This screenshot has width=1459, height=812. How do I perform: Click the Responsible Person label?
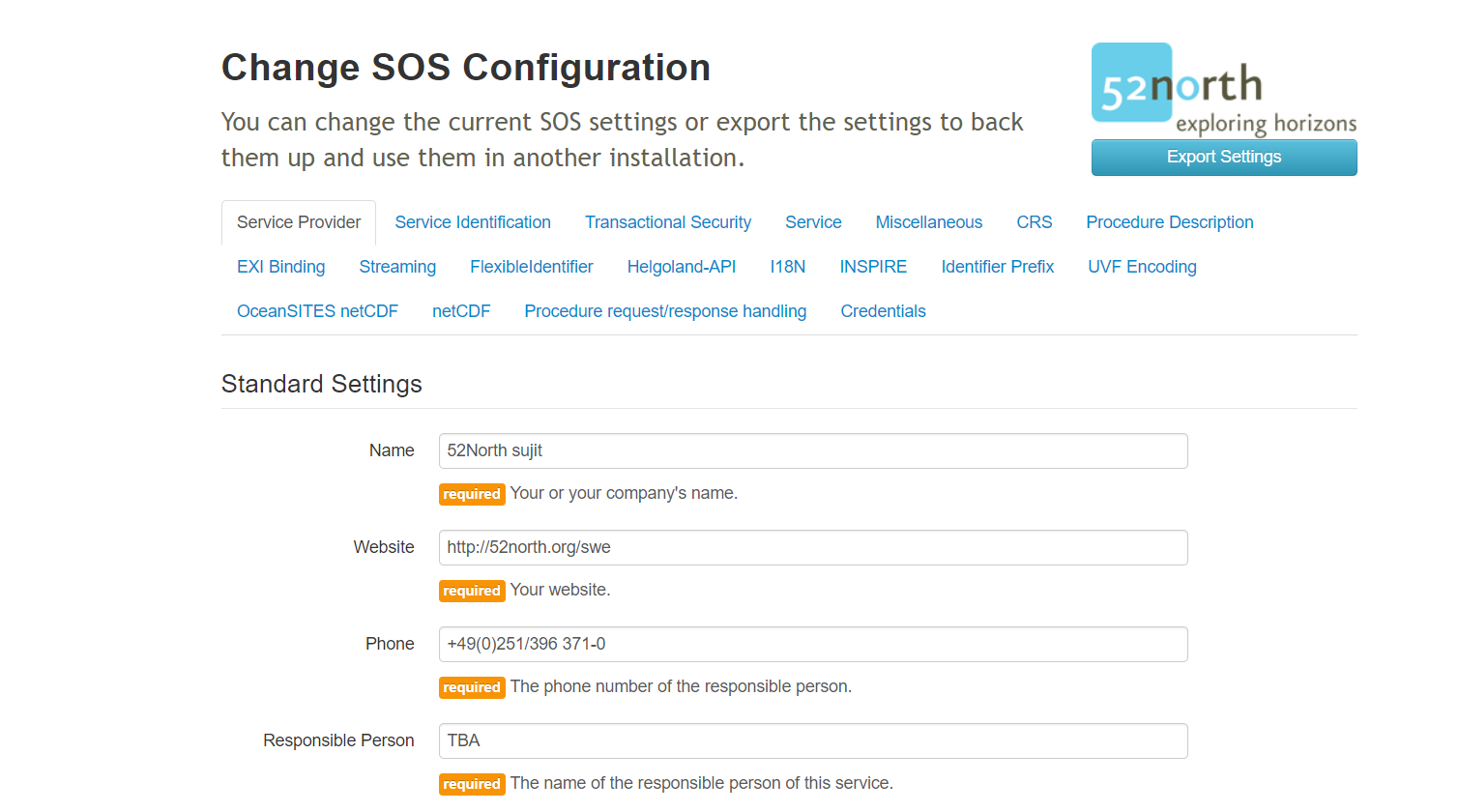(x=338, y=740)
